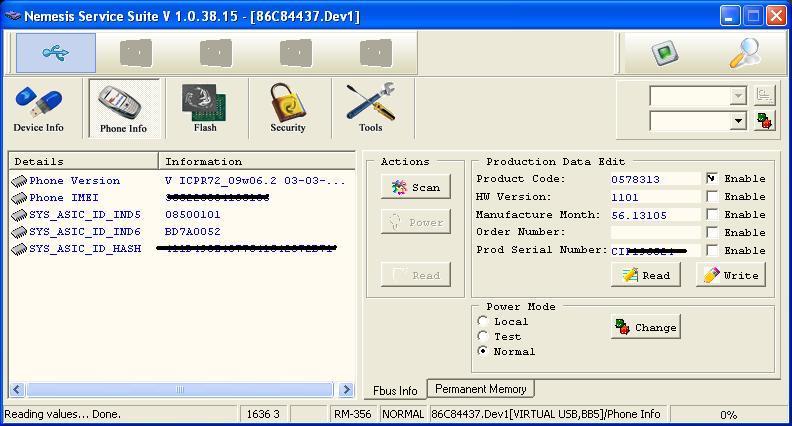This screenshot has width=792, height=426.
Task: Click the Order Number input field
Action: tap(655, 232)
